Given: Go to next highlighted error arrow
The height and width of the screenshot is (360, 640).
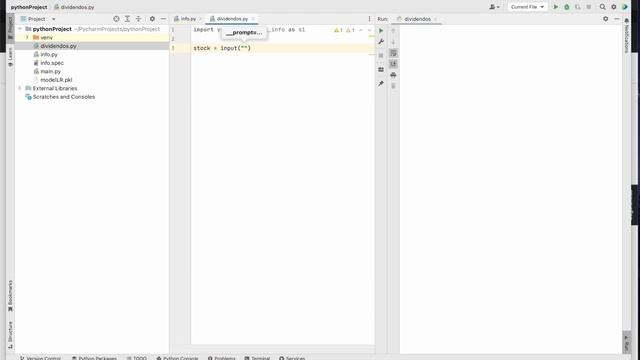Looking at the screenshot, I should point(369,30).
